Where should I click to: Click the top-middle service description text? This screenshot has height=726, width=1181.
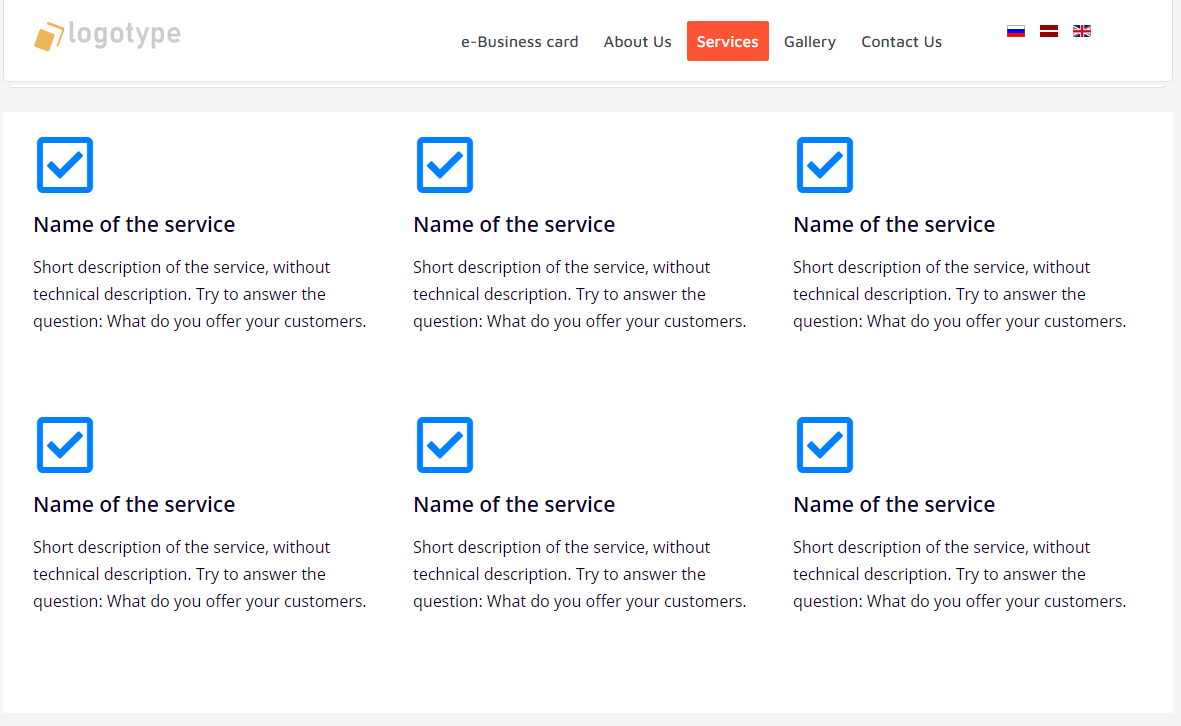(579, 294)
